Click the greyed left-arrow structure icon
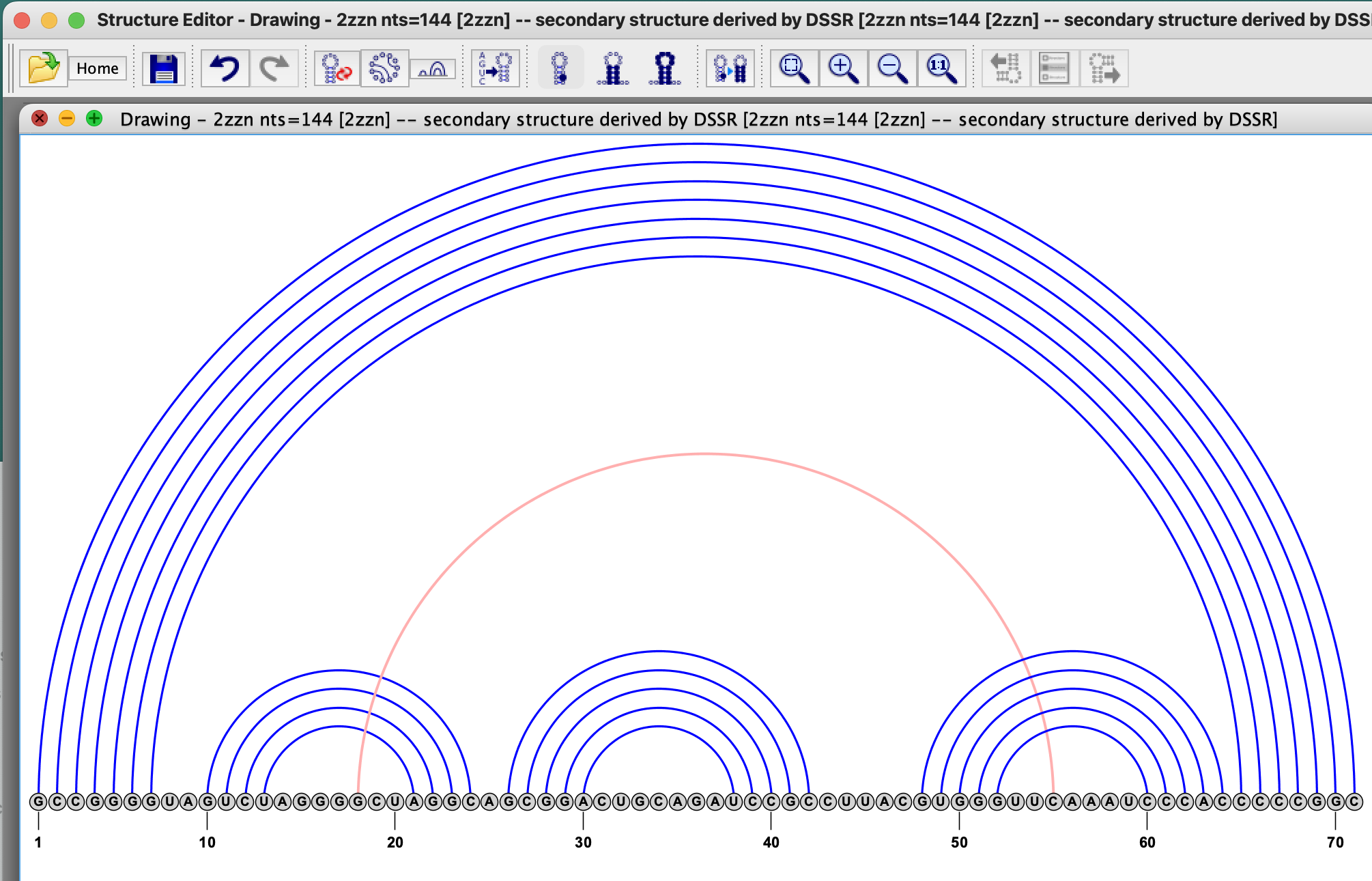This screenshot has width=1372, height=881. 1006,68
